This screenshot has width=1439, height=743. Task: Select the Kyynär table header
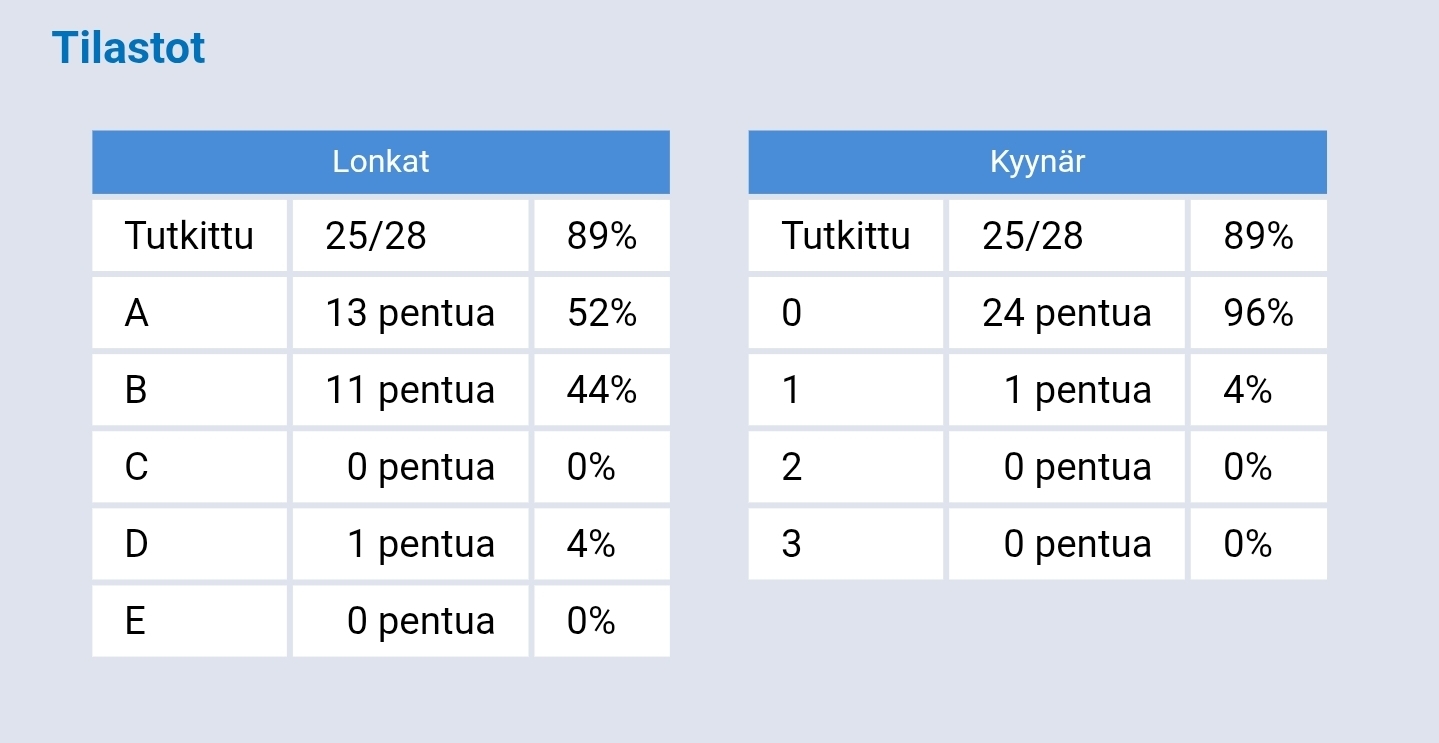pyautogui.click(x=1037, y=162)
